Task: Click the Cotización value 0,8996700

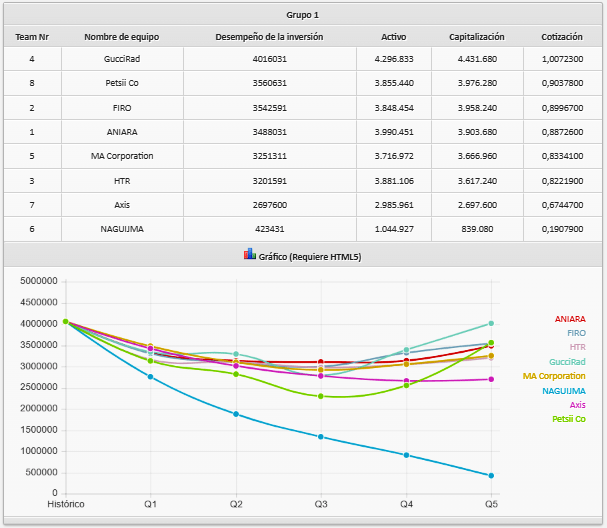Action: pyautogui.click(x=562, y=108)
